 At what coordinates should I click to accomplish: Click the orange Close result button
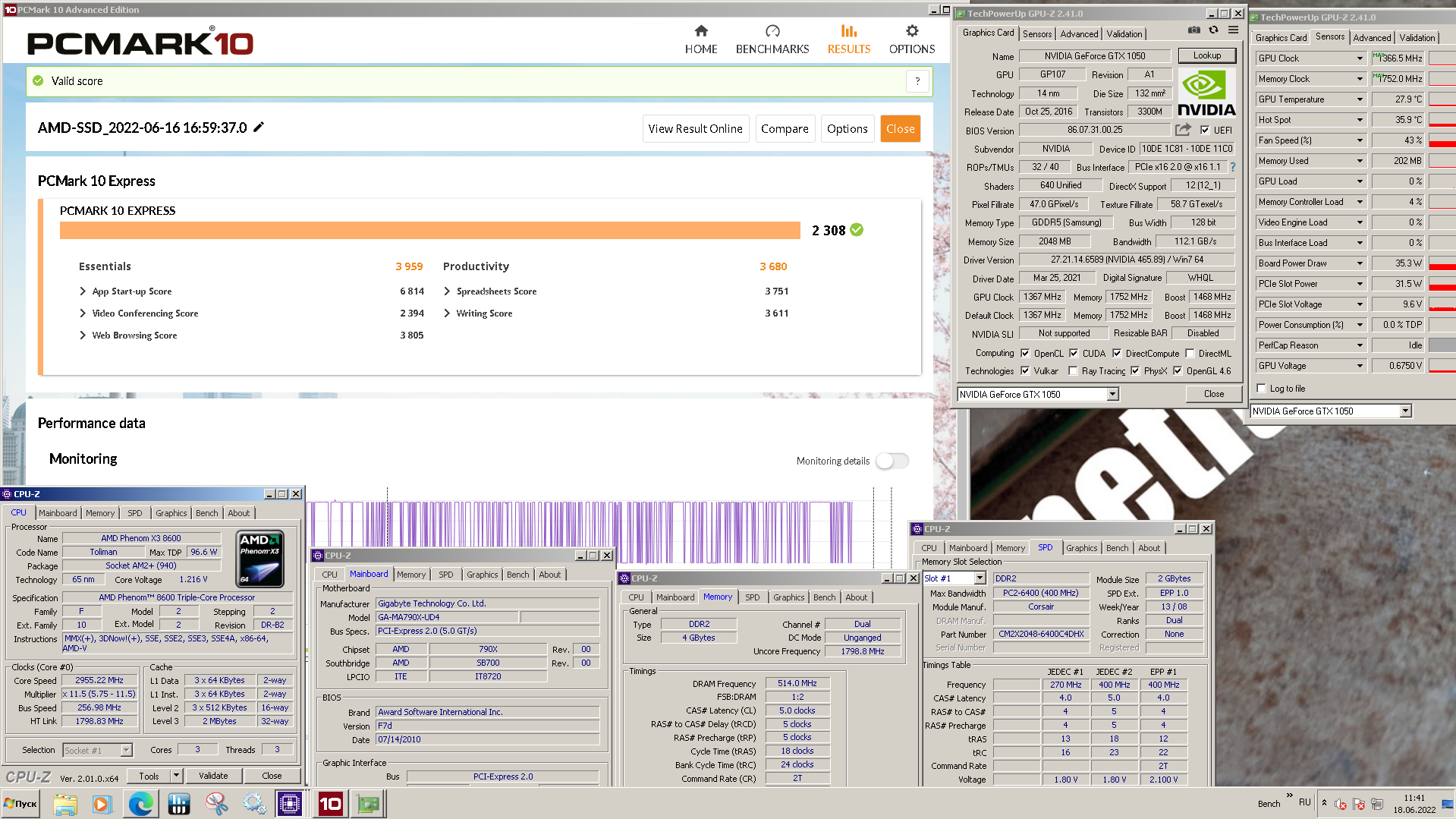point(900,129)
